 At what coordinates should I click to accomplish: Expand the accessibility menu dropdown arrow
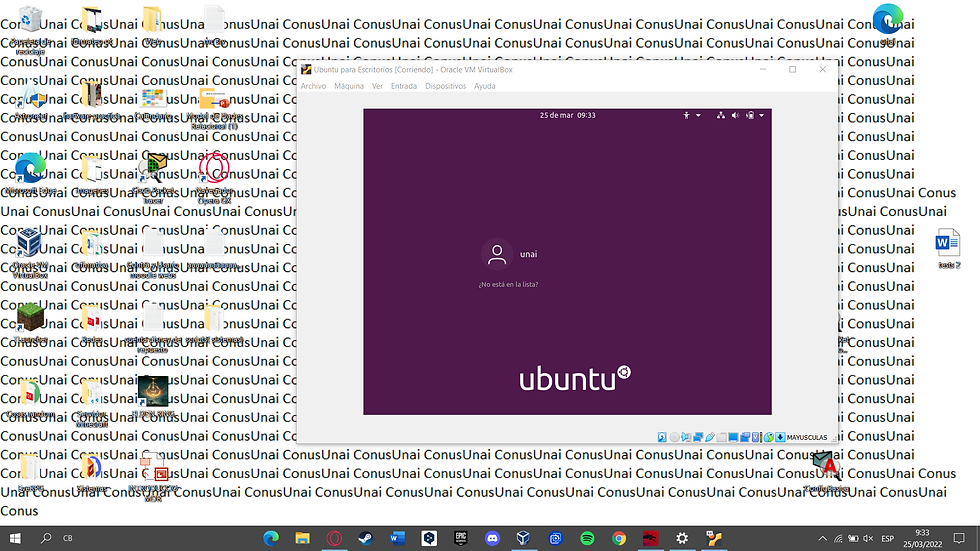[698, 116]
